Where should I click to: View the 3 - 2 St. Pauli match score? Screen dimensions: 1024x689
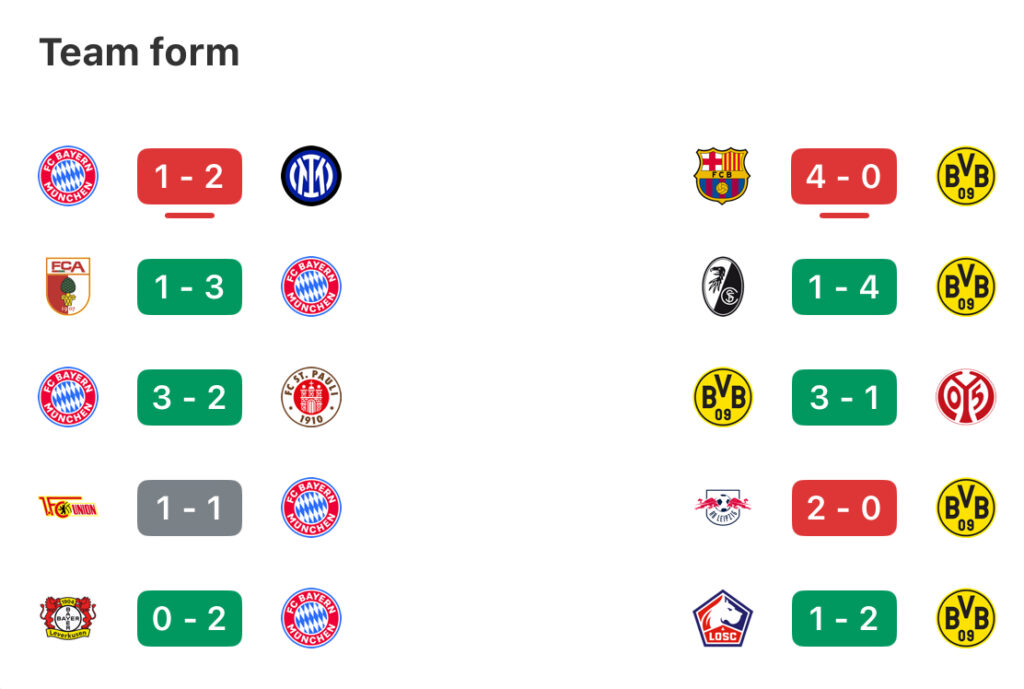tap(189, 397)
